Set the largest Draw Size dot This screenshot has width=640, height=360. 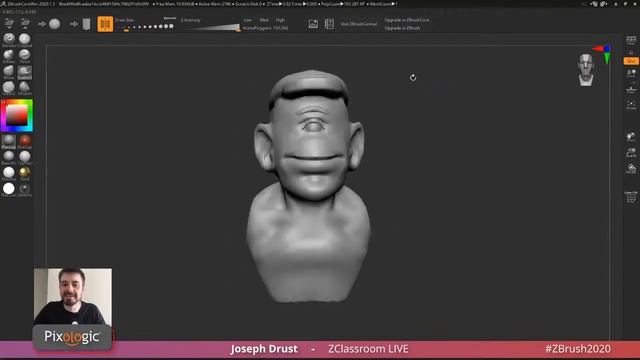pos(171,26)
